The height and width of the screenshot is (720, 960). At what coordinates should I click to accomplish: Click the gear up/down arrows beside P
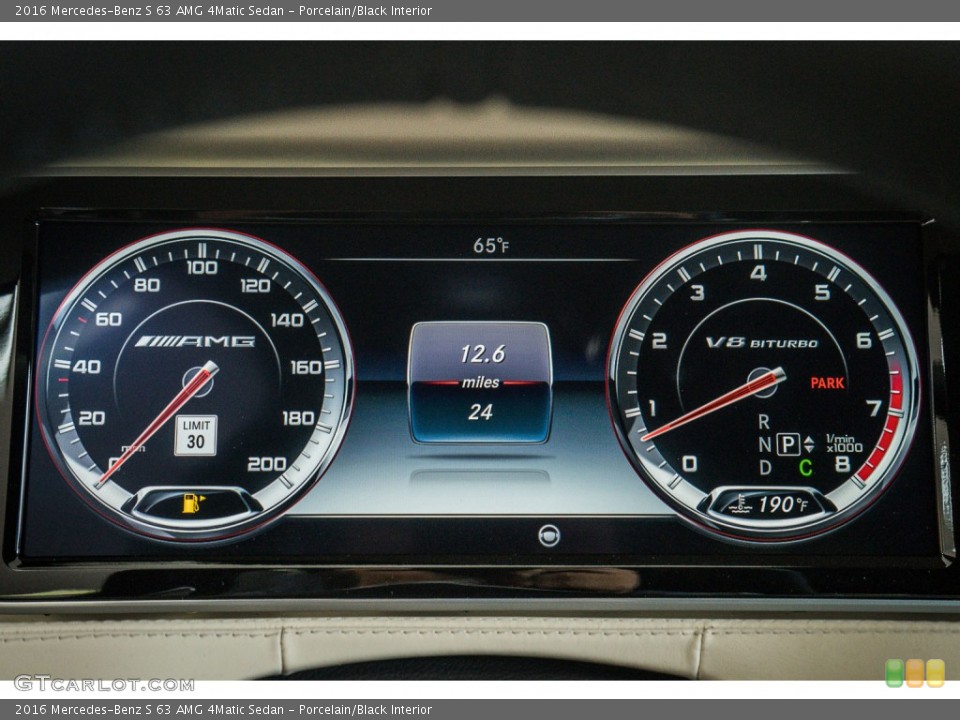coord(809,444)
